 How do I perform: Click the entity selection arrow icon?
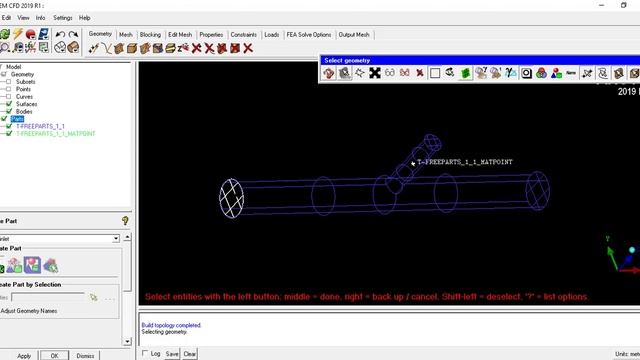coord(93,297)
